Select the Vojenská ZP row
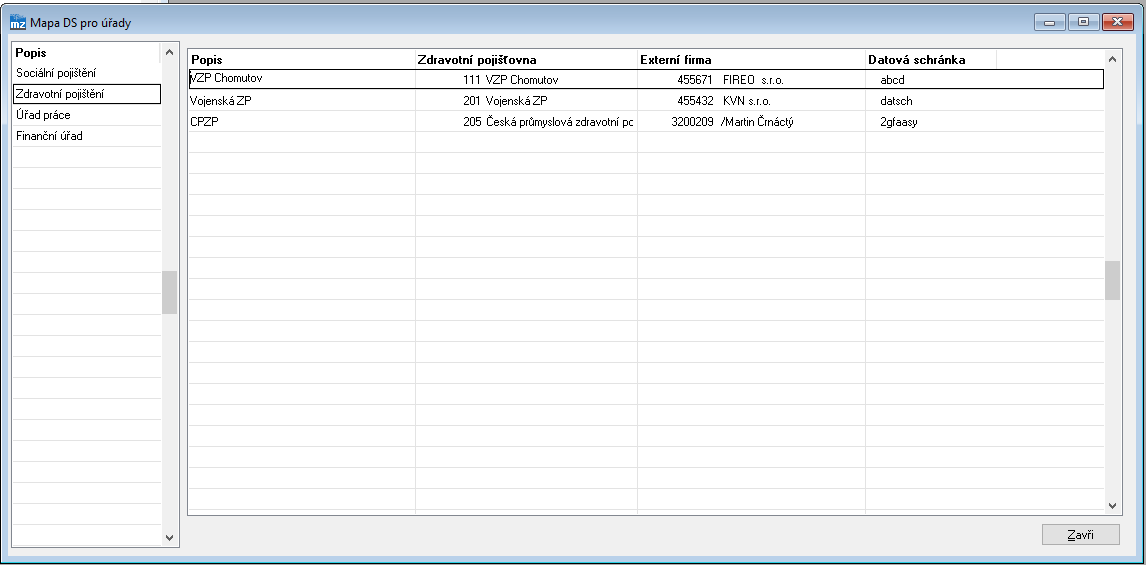The image size is (1146, 565). point(646,101)
